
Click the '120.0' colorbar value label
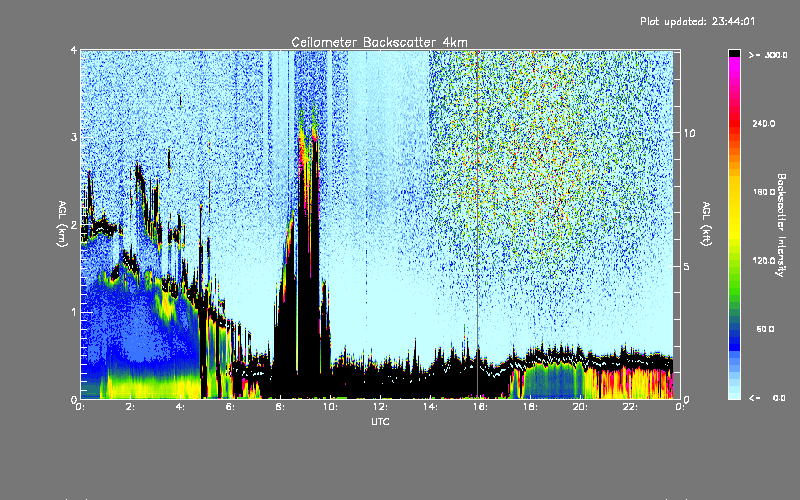point(764,260)
